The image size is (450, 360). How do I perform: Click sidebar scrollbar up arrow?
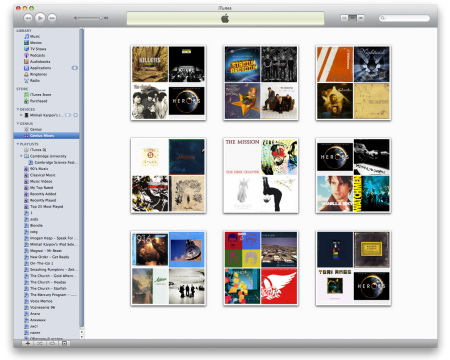coord(82,332)
